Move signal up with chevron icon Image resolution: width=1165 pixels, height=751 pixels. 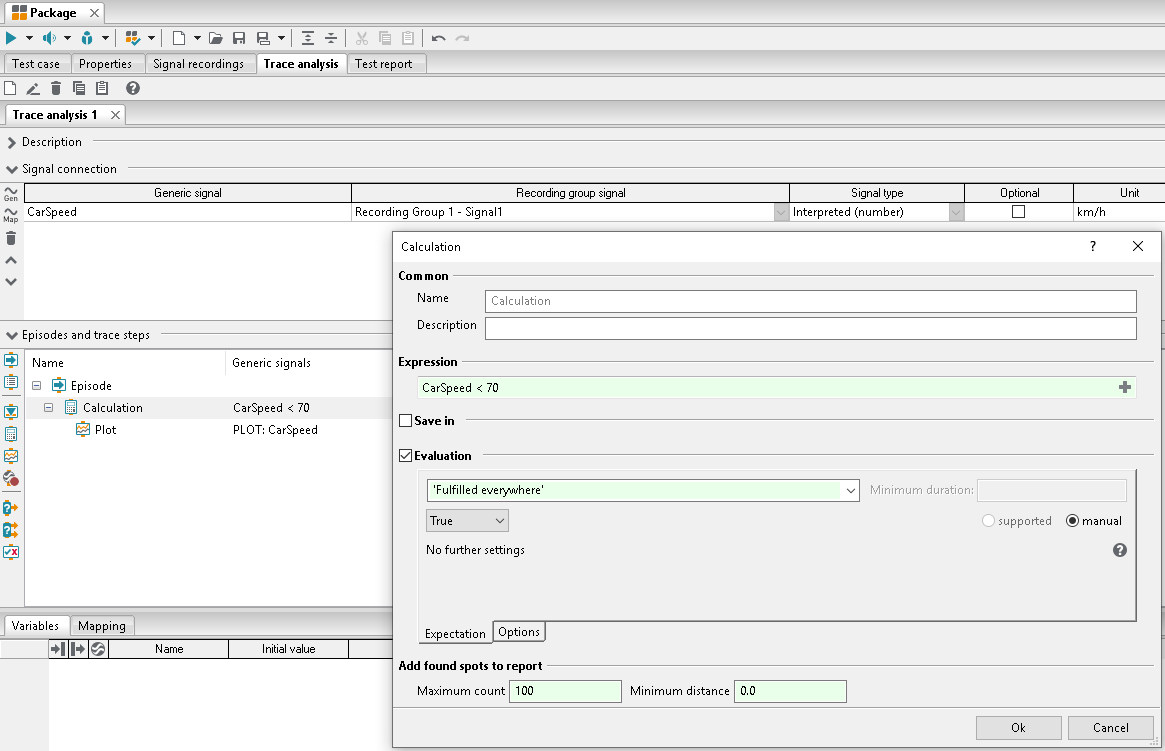(x=10, y=260)
